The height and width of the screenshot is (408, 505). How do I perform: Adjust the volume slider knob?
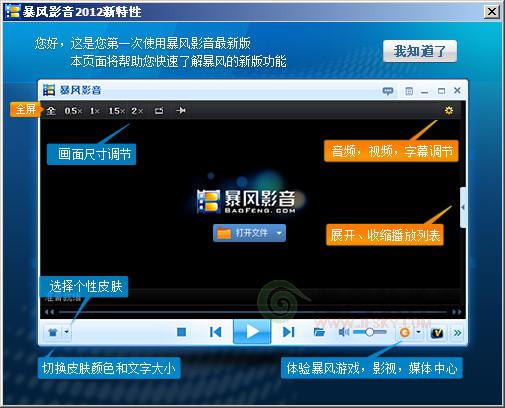[369, 332]
